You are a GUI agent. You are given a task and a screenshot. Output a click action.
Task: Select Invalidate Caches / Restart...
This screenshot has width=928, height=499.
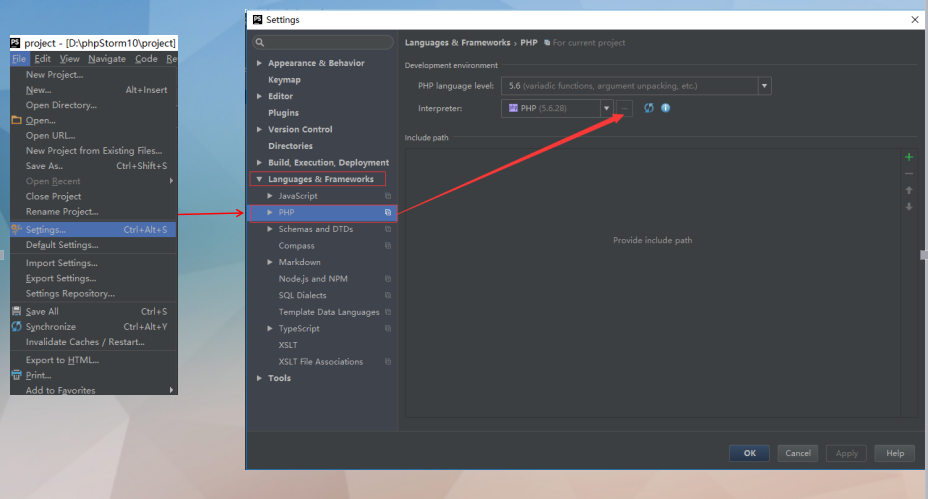pyautogui.click(x=94, y=342)
